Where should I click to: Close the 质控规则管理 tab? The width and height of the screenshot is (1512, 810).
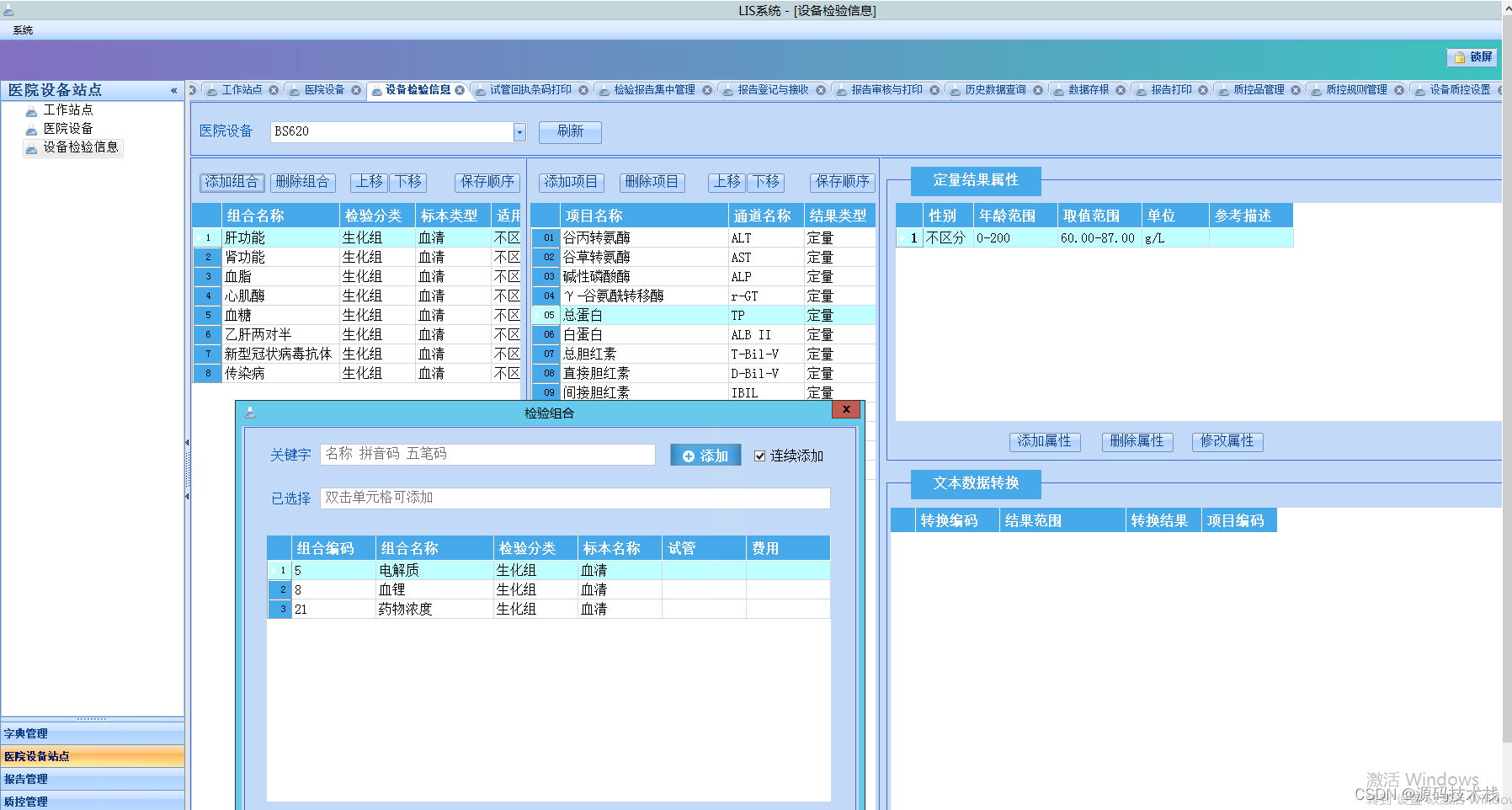point(1399,90)
